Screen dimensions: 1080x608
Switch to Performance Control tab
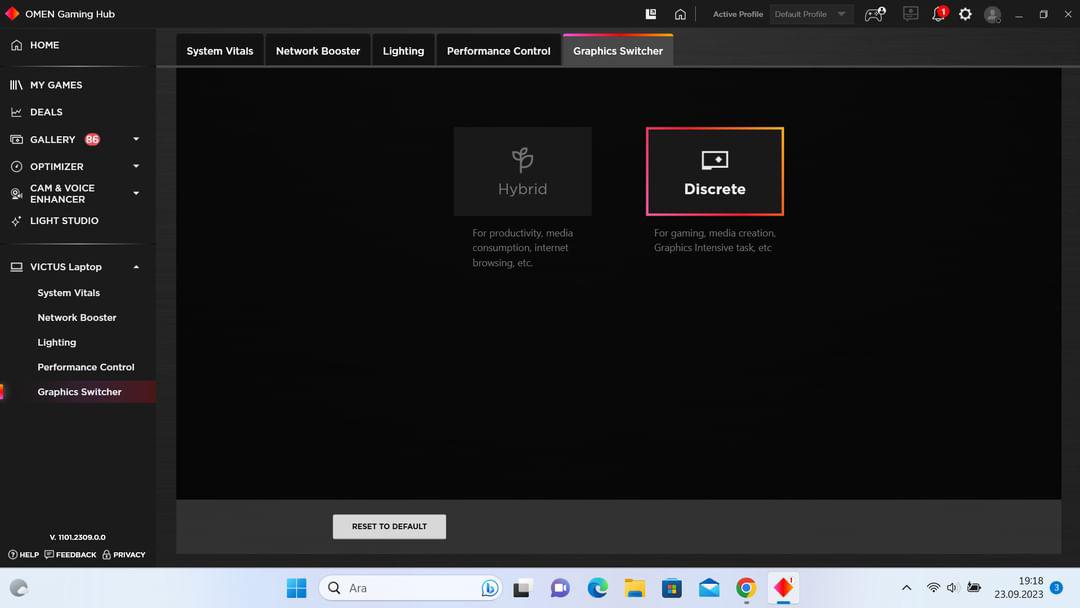498,50
